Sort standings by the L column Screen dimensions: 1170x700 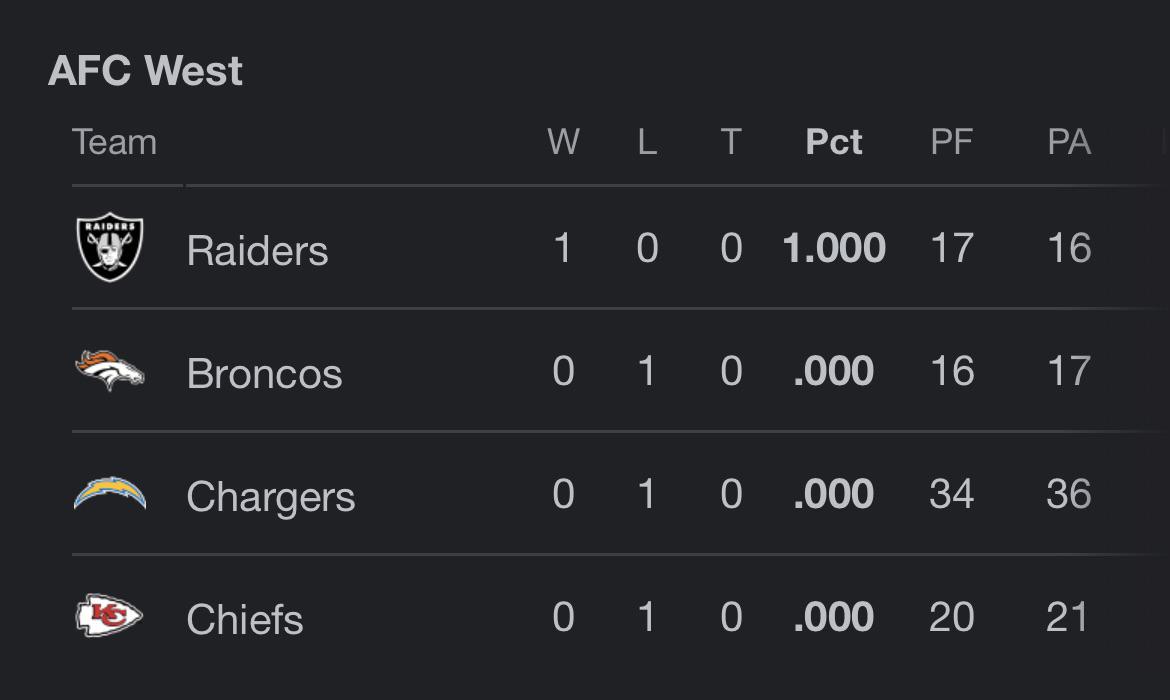(647, 142)
